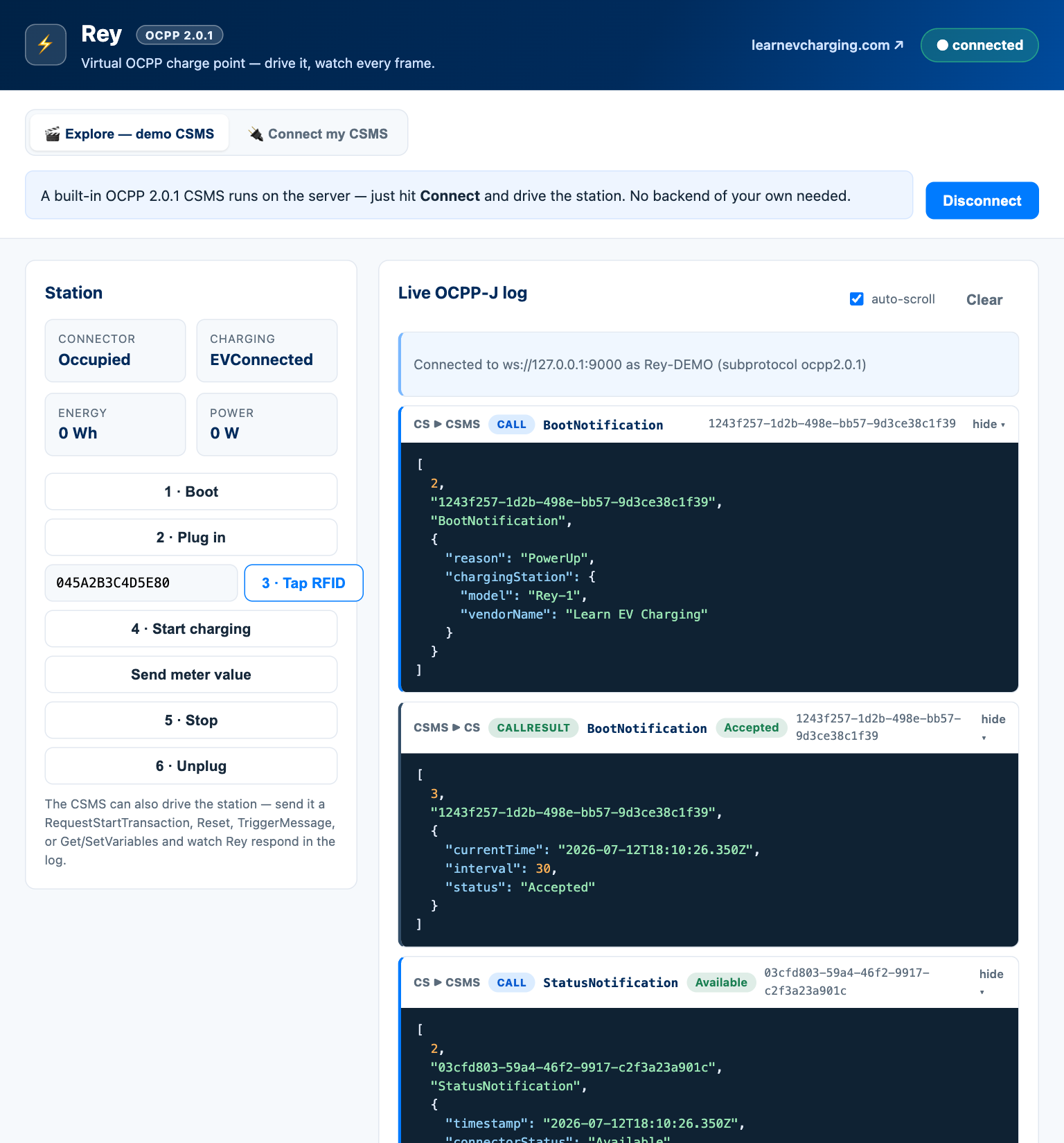Click the Power 0 W card
Screen dimensions: 1064x1143
click(x=267, y=425)
